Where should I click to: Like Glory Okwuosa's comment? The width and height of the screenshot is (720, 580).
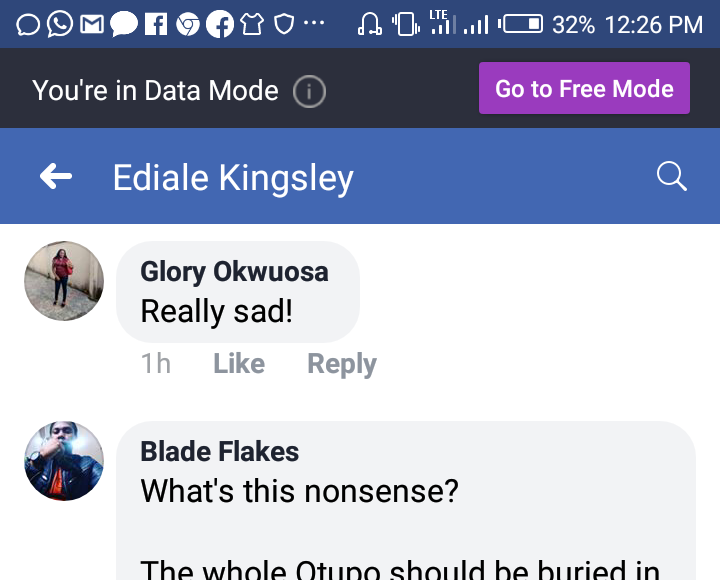(x=239, y=363)
